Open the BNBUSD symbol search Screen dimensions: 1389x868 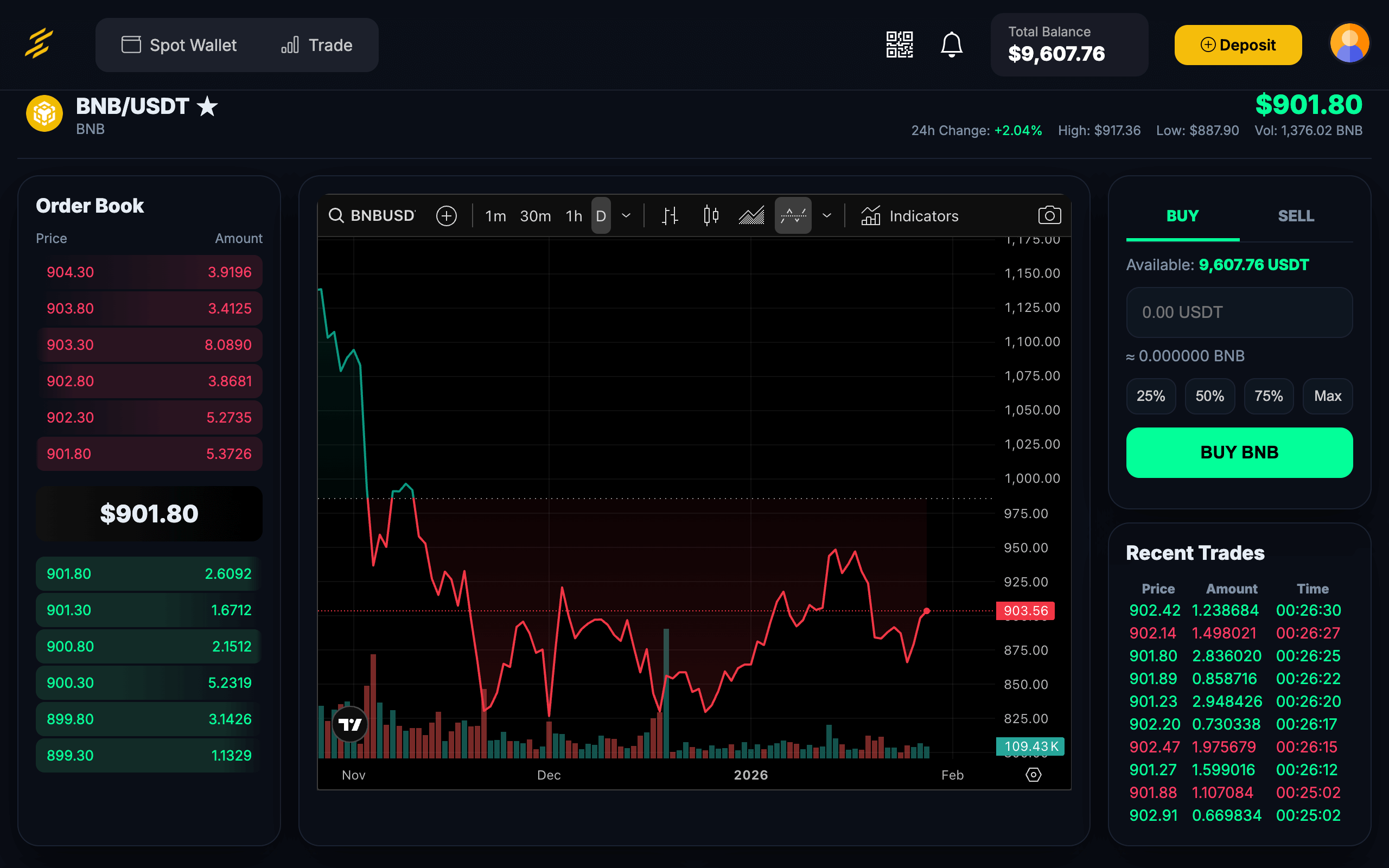click(x=372, y=216)
